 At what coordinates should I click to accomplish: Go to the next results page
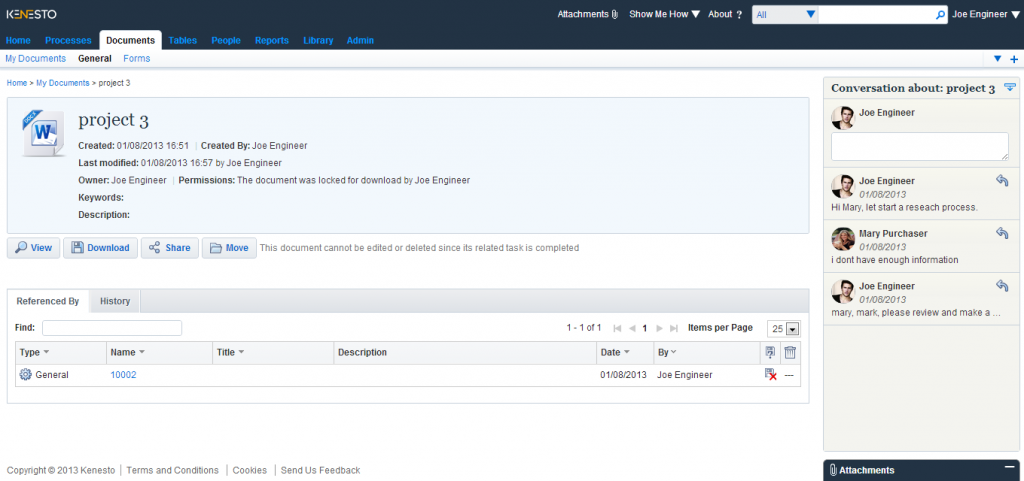pos(659,328)
